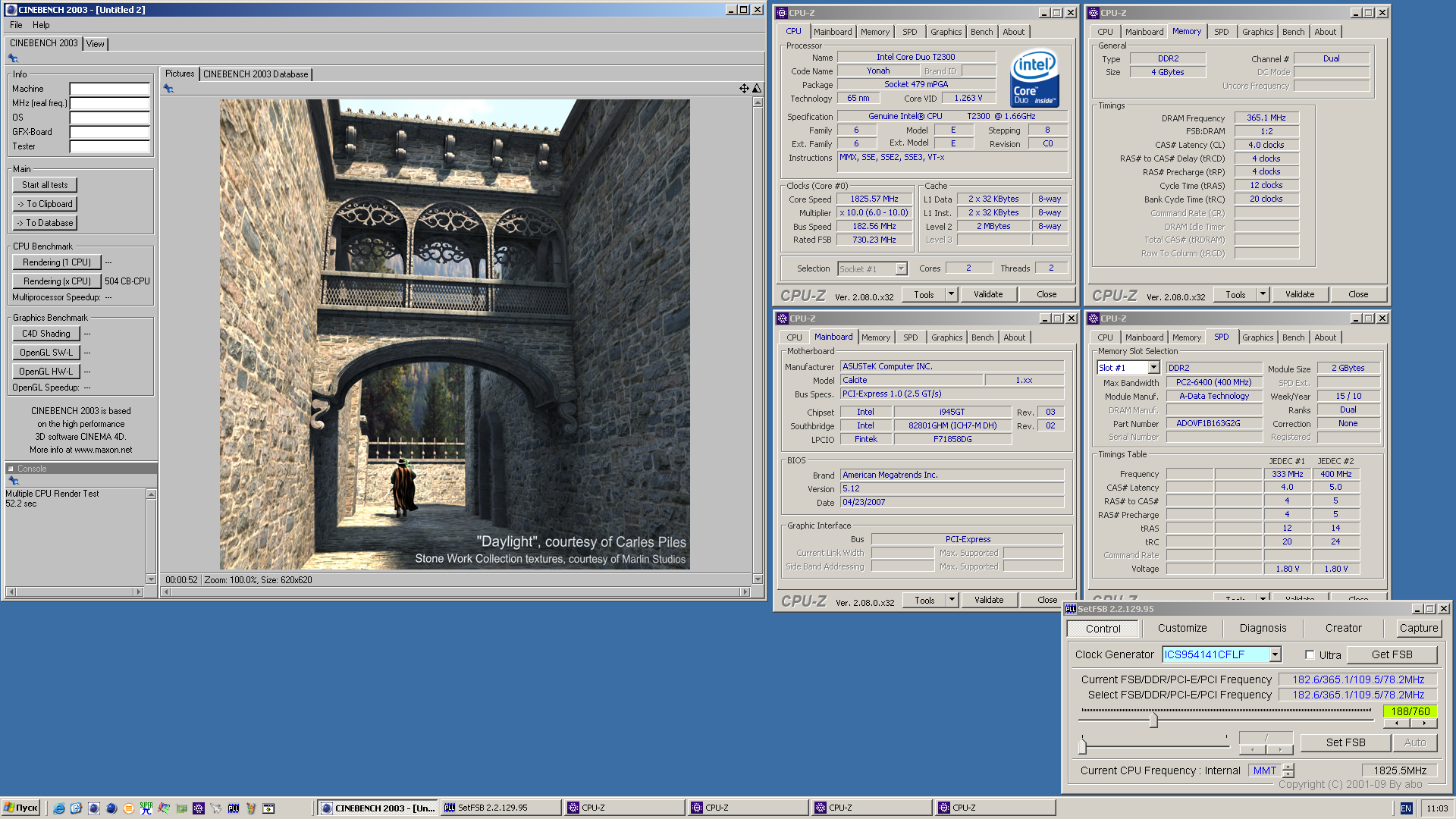Open the Clock Generator dropdown

click(x=1275, y=654)
